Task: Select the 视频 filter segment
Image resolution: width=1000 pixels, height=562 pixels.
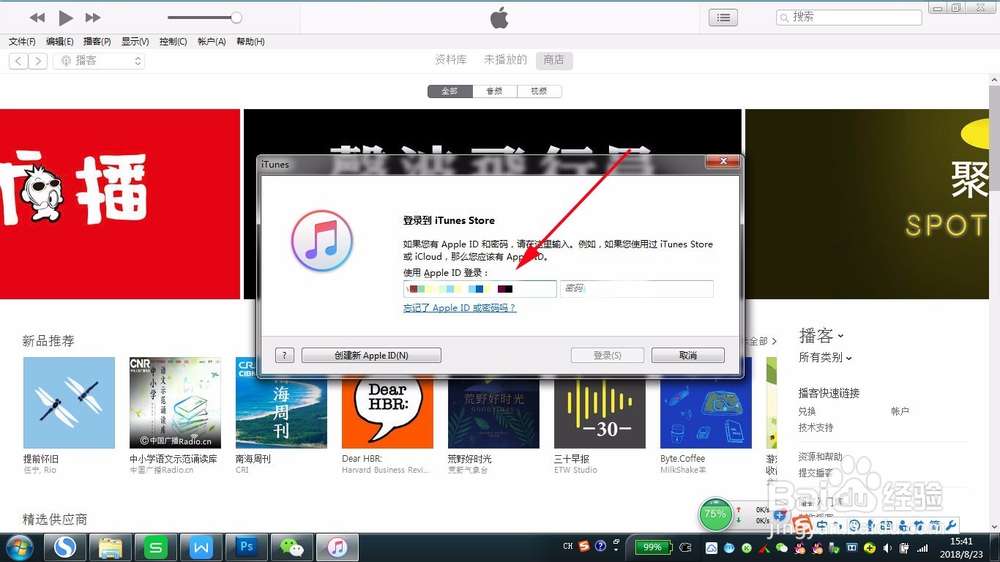Action: (x=539, y=91)
